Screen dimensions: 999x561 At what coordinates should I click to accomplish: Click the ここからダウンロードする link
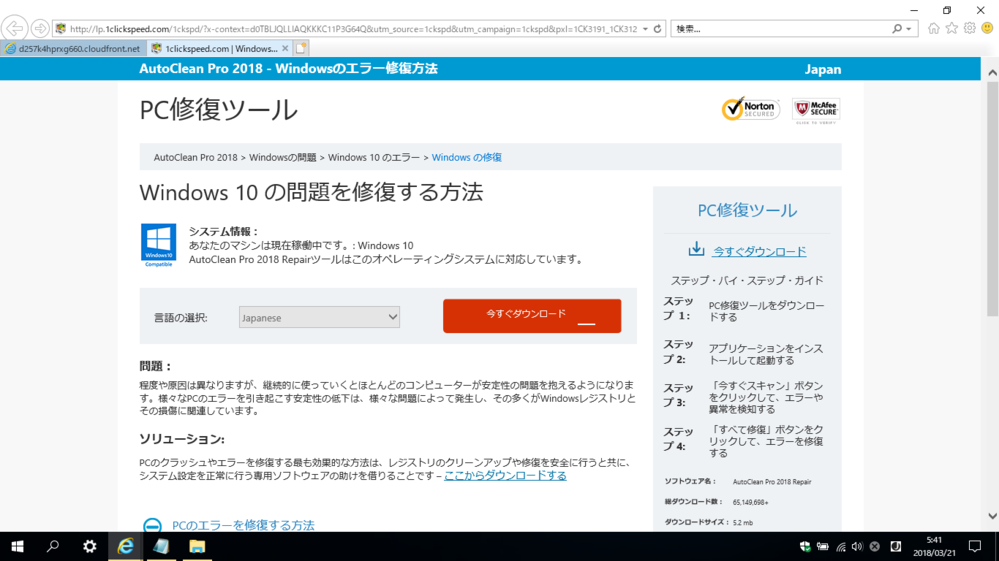click(x=505, y=476)
